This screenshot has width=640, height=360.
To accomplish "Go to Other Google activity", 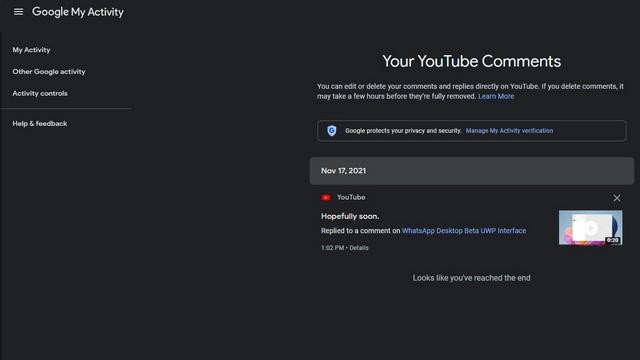I will tap(49, 71).
